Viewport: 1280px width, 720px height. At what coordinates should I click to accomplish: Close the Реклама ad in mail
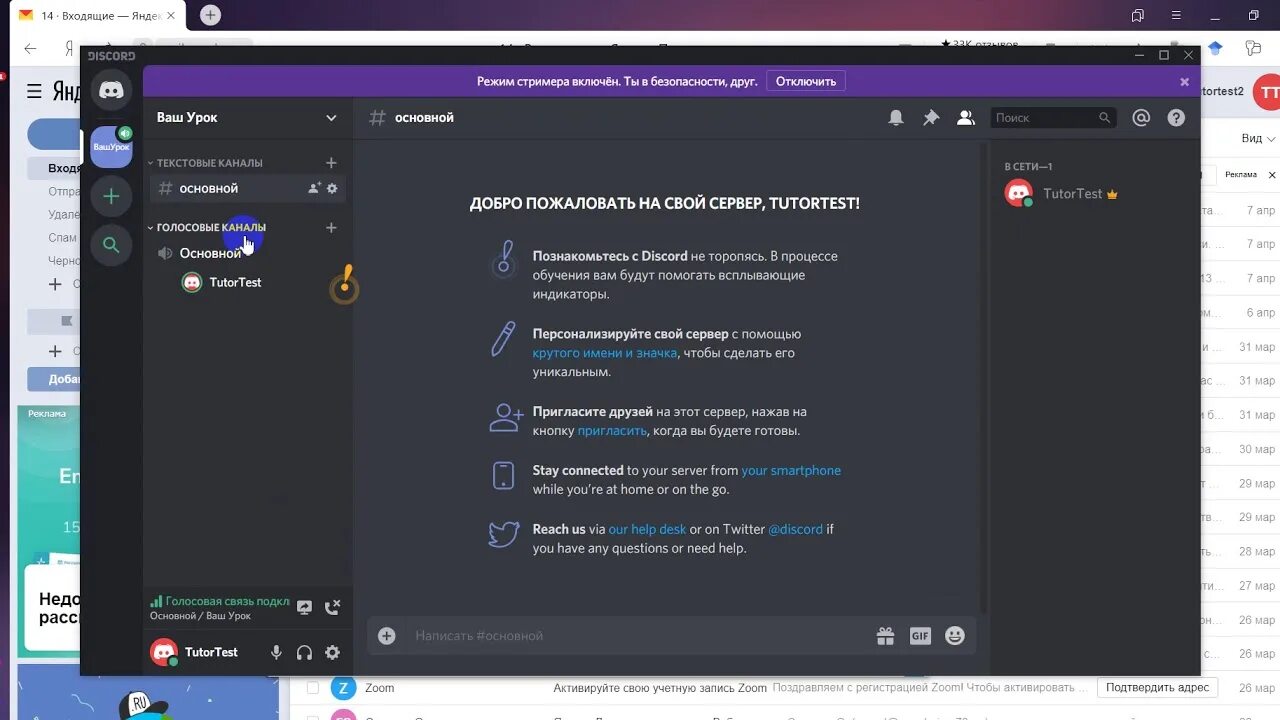tap(1273, 175)
